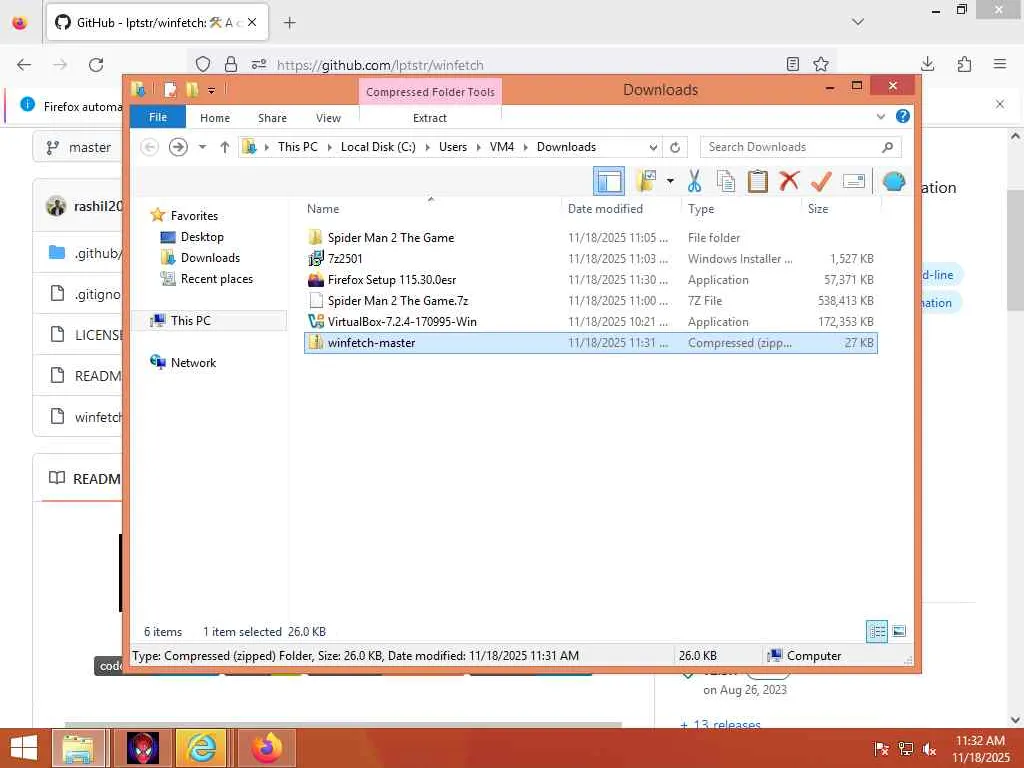
Task: Select Firefox Setup 115.30.0esr file
Action: click(x=590, y=280)
